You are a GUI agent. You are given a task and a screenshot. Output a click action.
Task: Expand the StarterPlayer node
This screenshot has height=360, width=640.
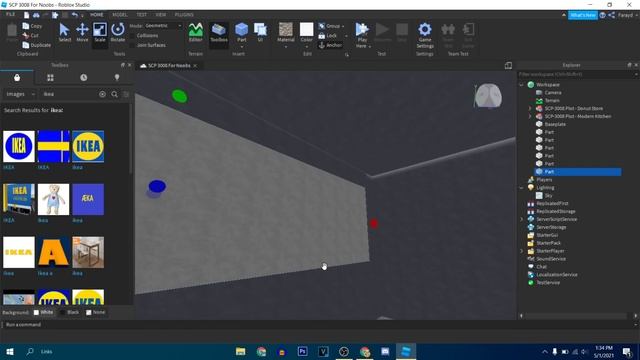(x=522, y=251)
